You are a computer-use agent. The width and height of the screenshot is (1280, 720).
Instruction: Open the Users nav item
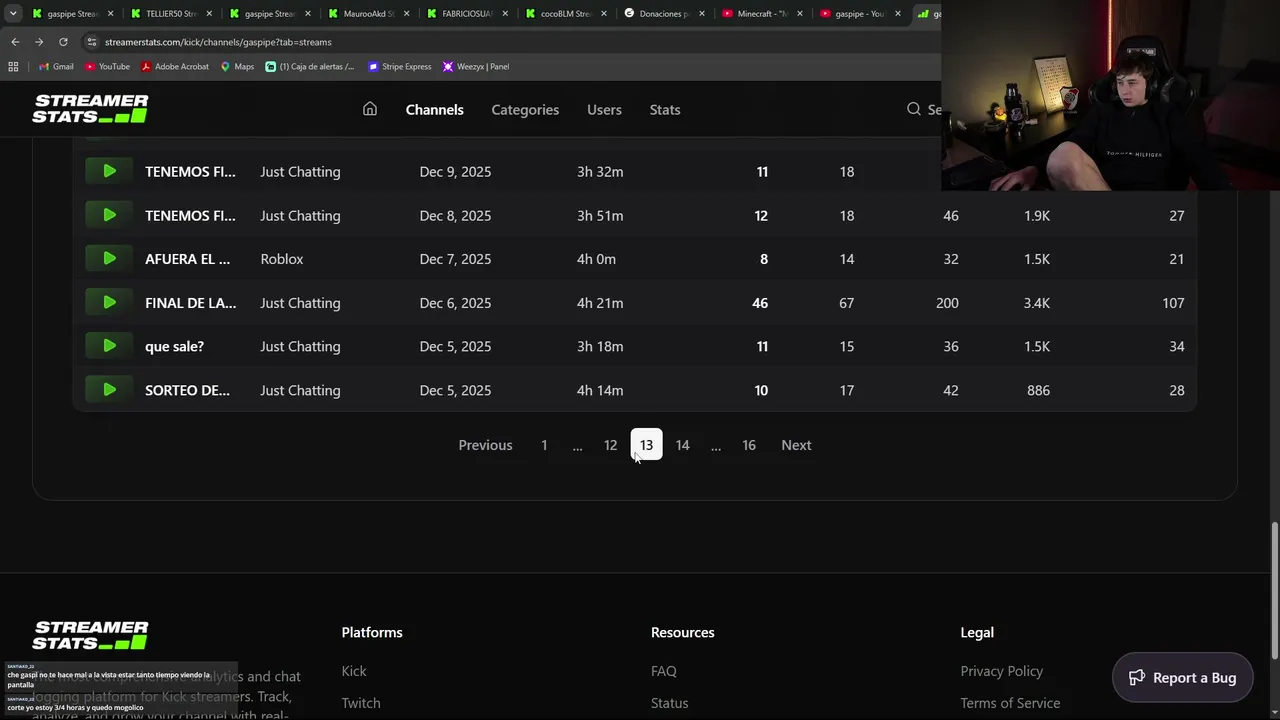tap(604, 109)
